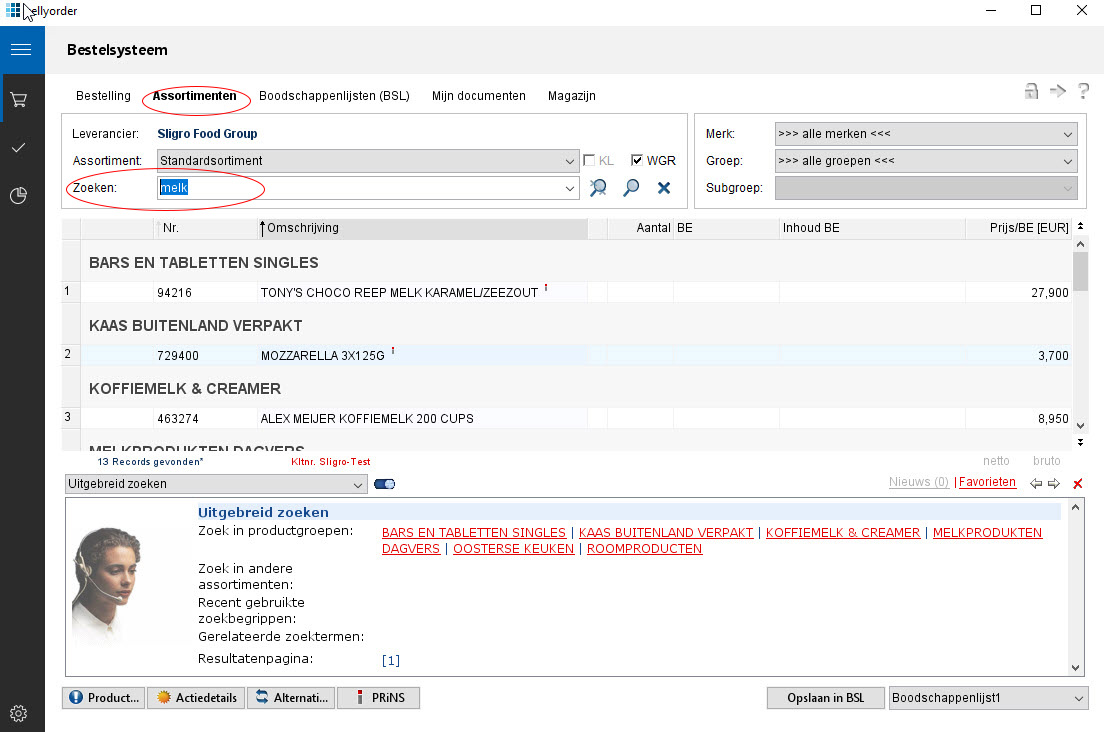The width and height of the screenshot is (1104, 732).
Task: Enable the KL checkbox
Action: 590,161
